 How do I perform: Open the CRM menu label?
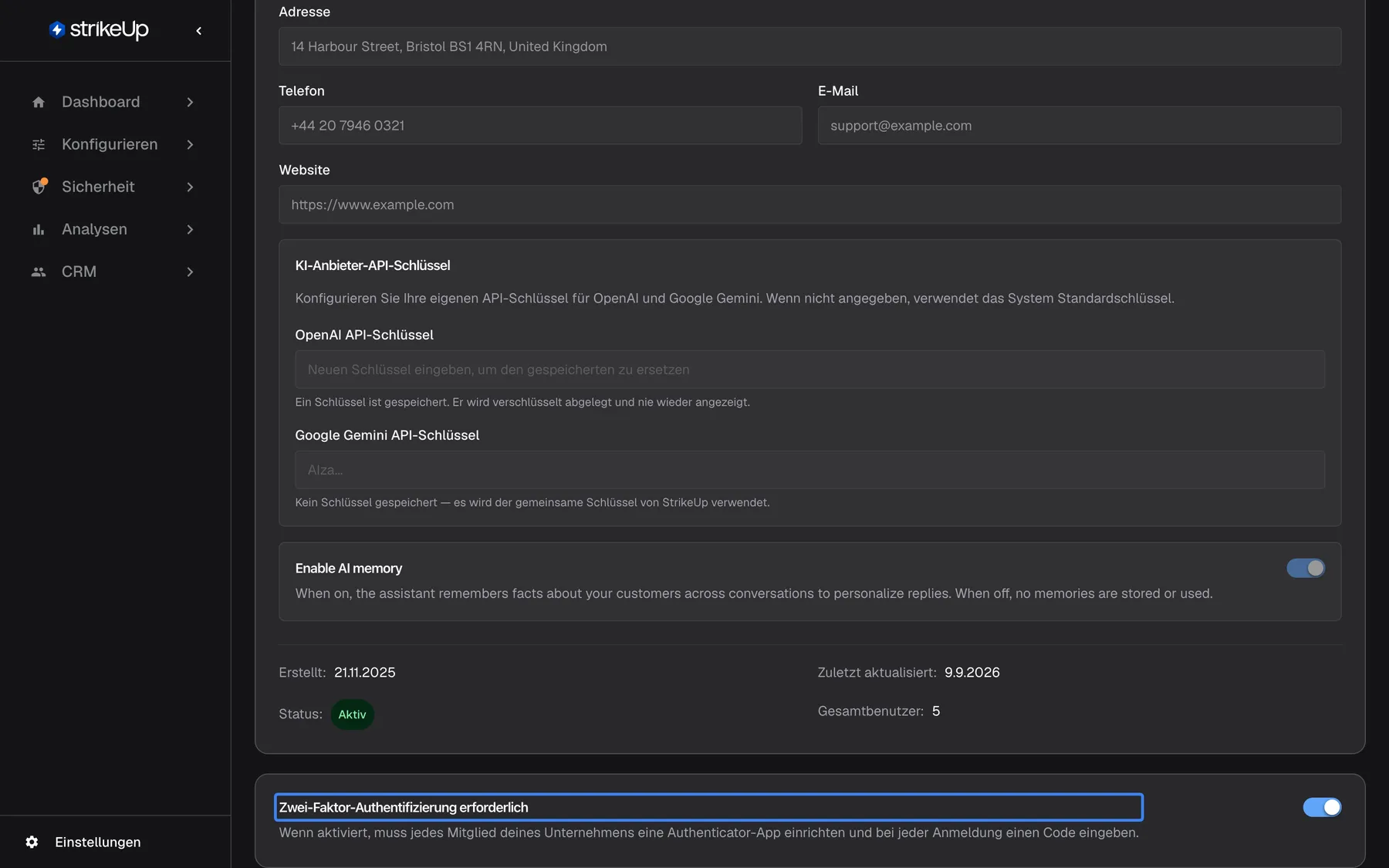point(79,272)
